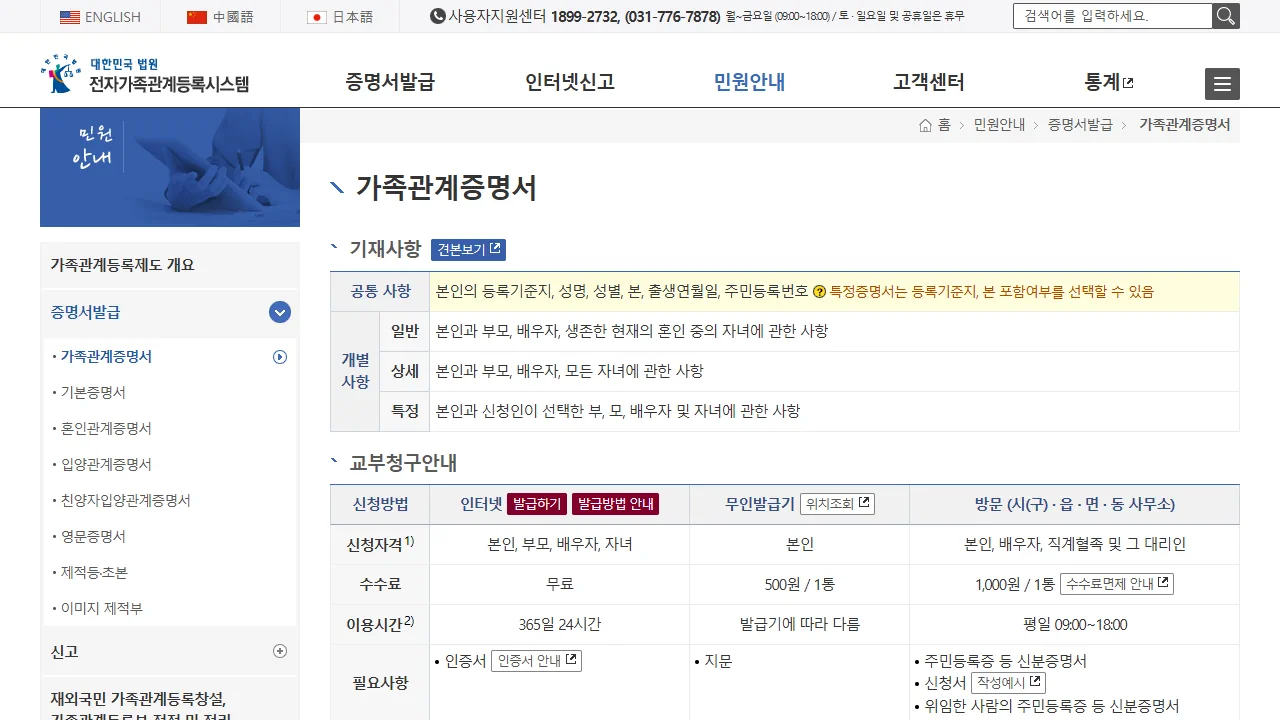Select 기본증명서 in sidebar

tap(93, 392)
